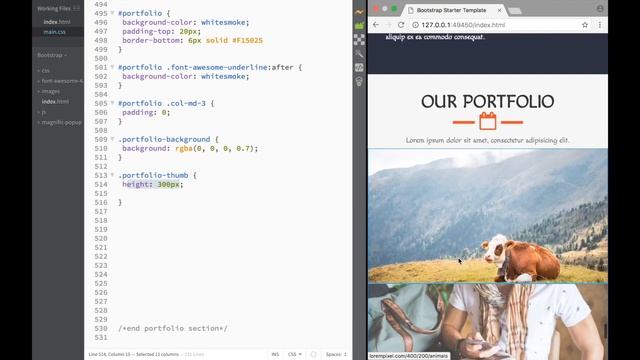Click the checkered pattern icon in the Brackets sidebar
The width and height of the screenshot is (640, 360).
(x=359, y=40)
